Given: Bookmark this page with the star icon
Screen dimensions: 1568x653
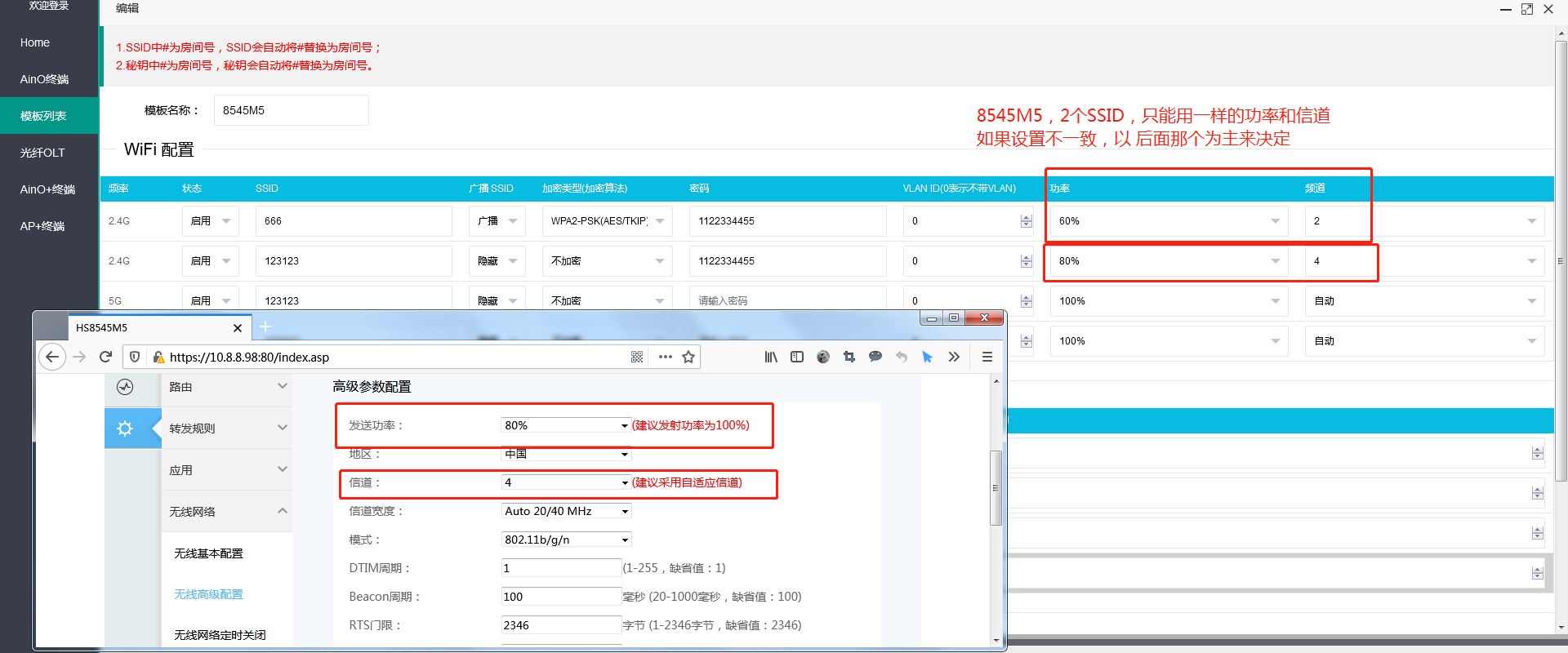Looking at the screenshot, I should [x=688, y=357].
